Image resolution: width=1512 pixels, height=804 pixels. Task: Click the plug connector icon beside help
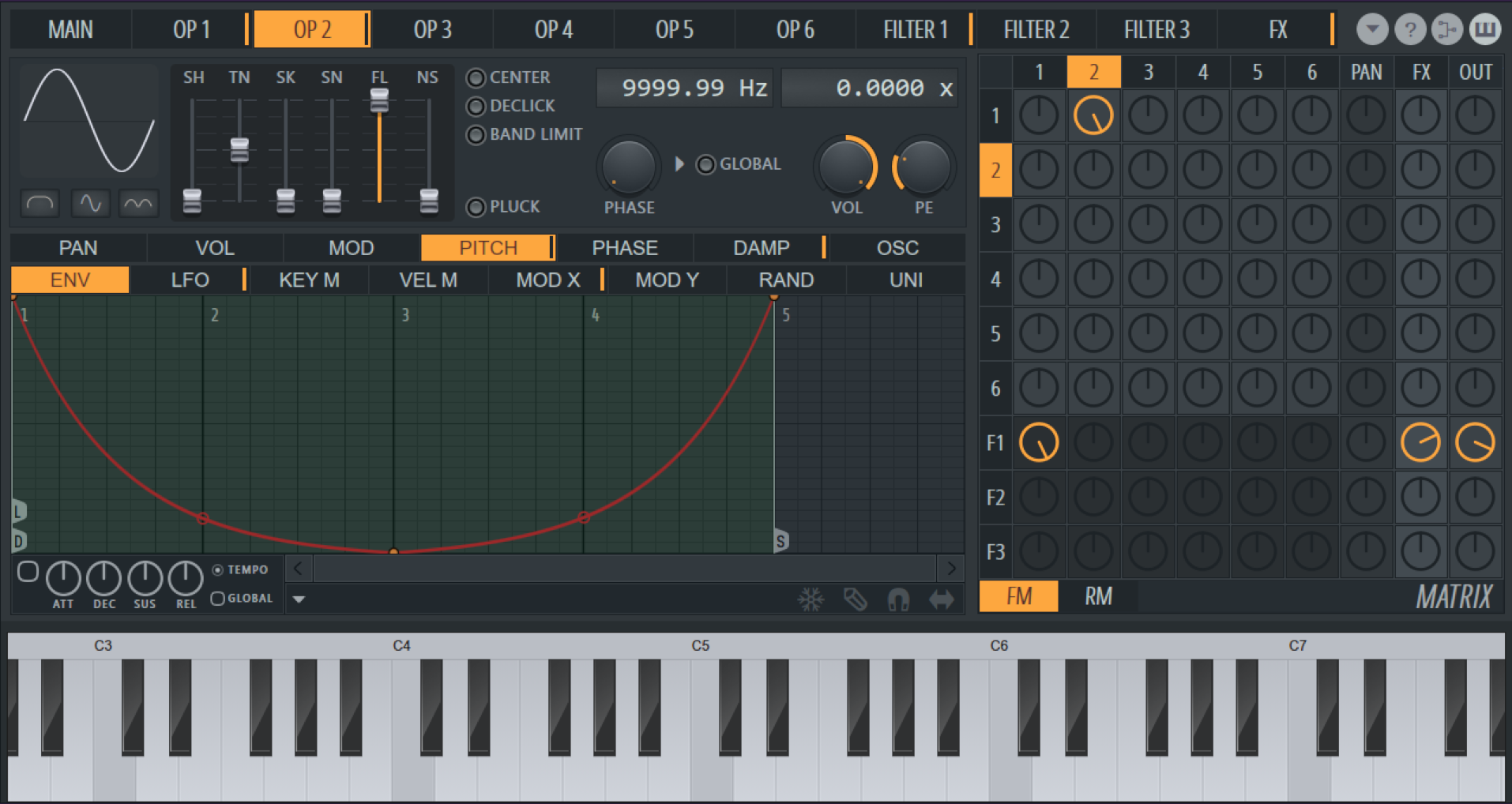click(x=1447, y=30)
